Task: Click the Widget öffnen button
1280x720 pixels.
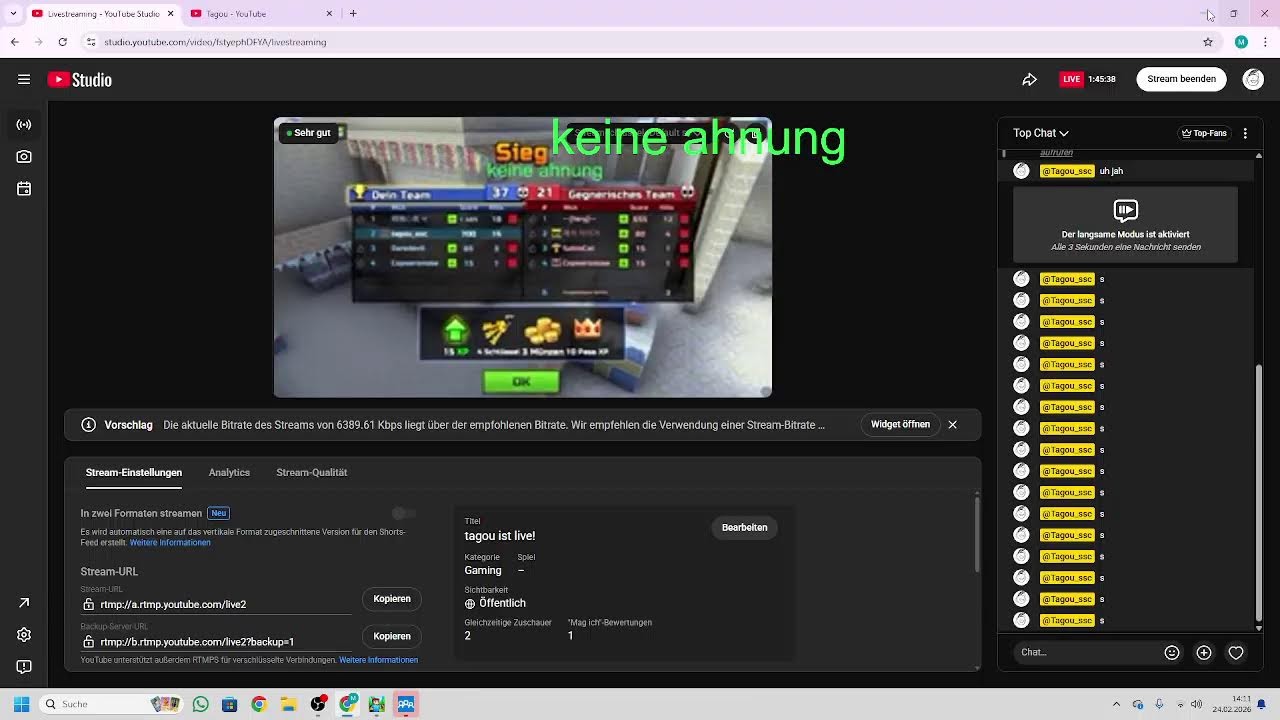Action: [900, 424]
